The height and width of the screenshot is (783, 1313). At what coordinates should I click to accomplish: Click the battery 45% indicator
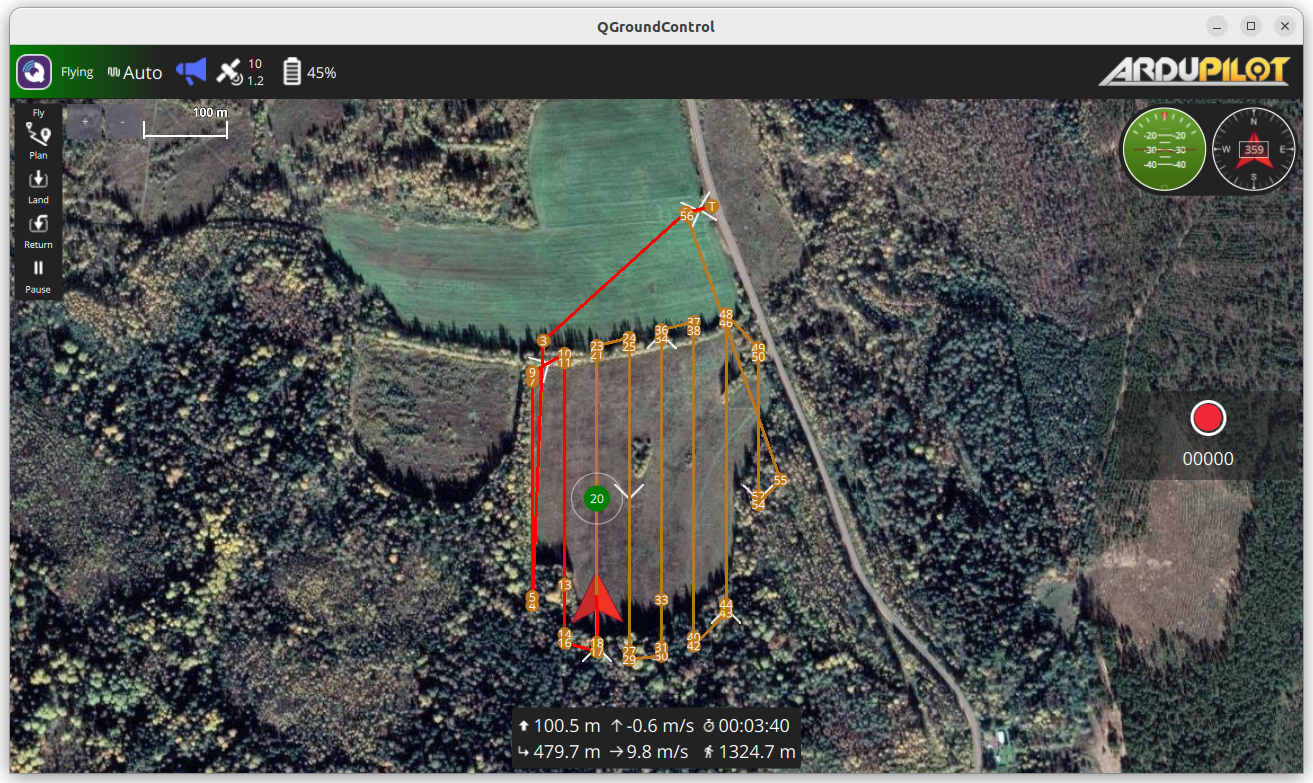tap(309, 72)
